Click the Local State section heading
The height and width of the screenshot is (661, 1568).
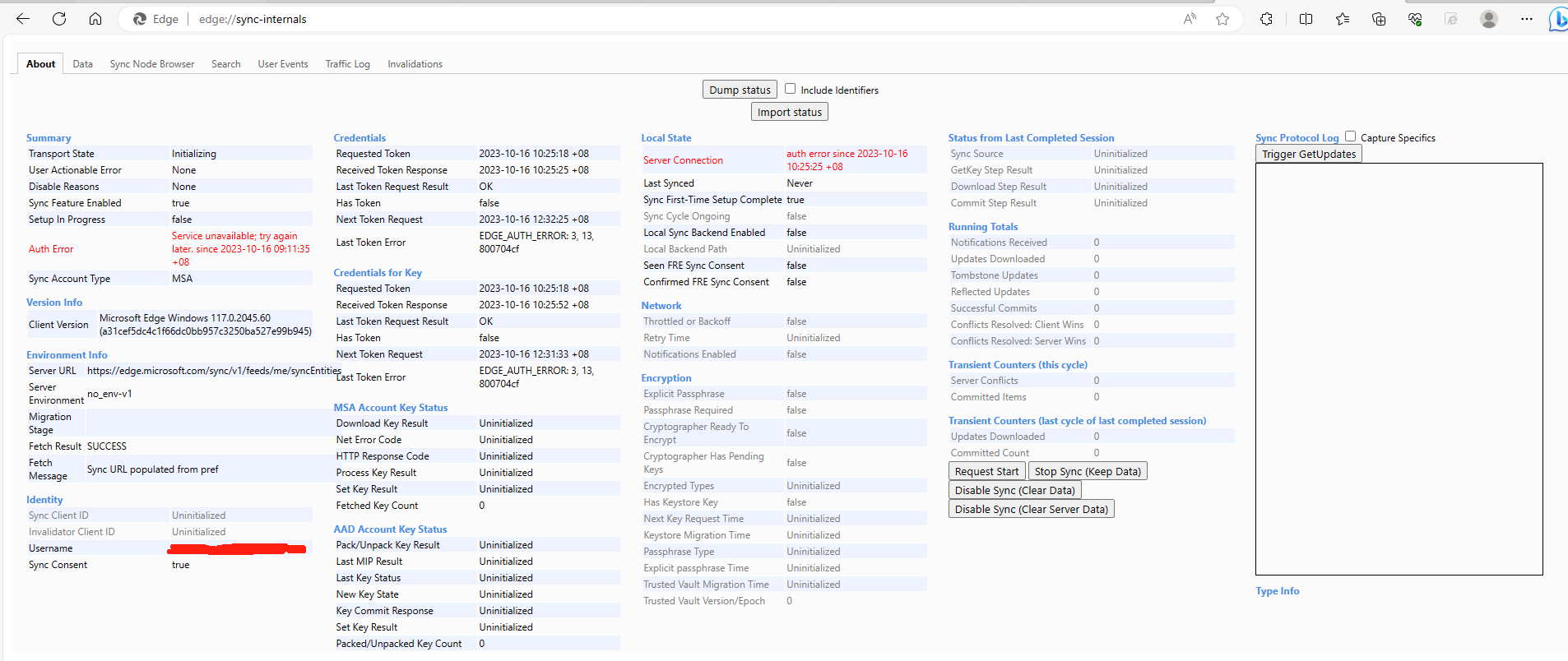coord(666,137)
